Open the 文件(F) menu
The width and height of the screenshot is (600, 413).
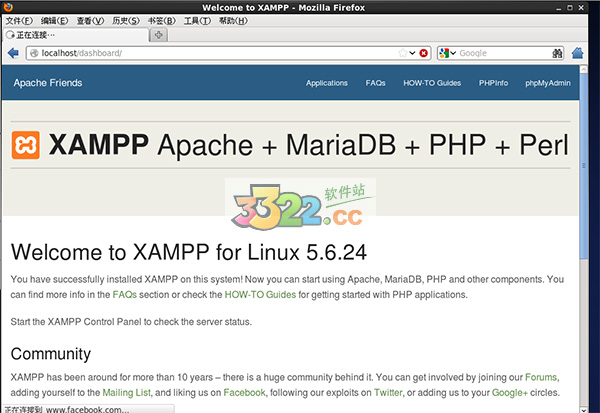tap(19, 21)
